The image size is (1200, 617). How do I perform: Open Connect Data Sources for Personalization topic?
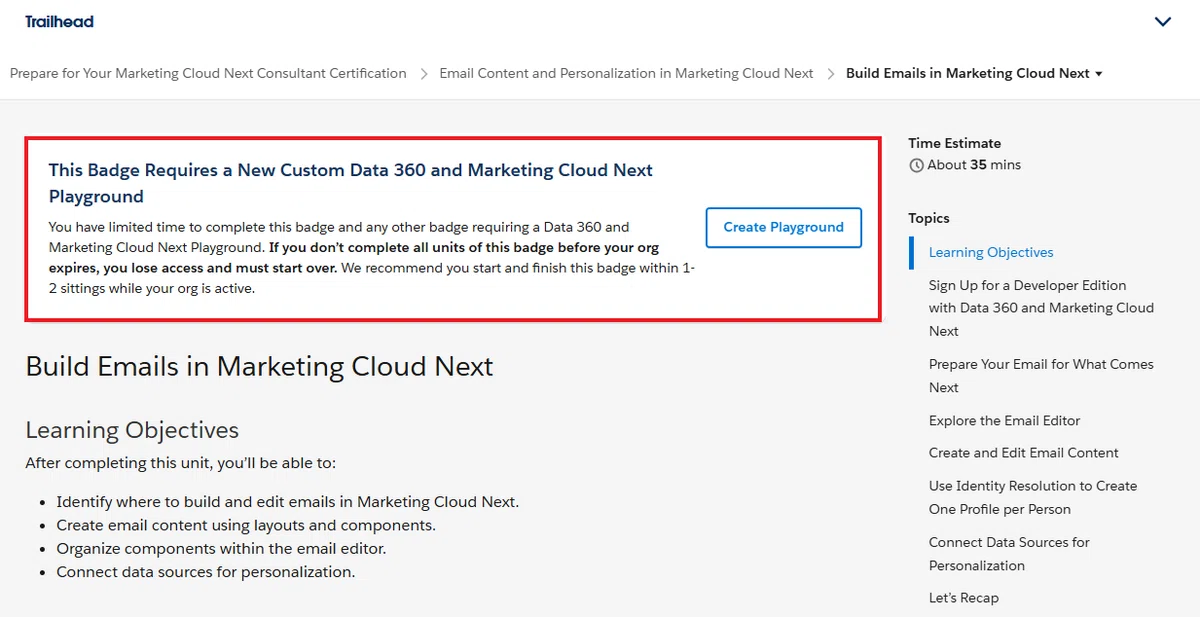[x=1009, y=553]
